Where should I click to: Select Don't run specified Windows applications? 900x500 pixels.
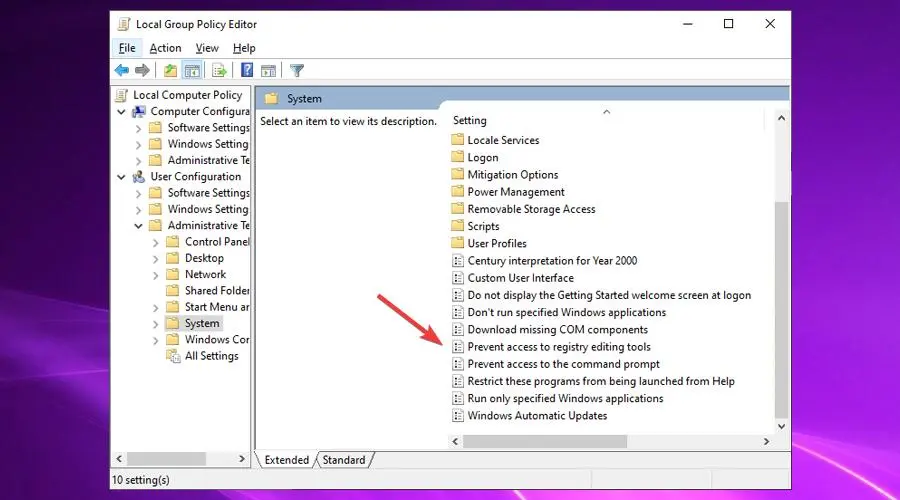click(567, 312)
